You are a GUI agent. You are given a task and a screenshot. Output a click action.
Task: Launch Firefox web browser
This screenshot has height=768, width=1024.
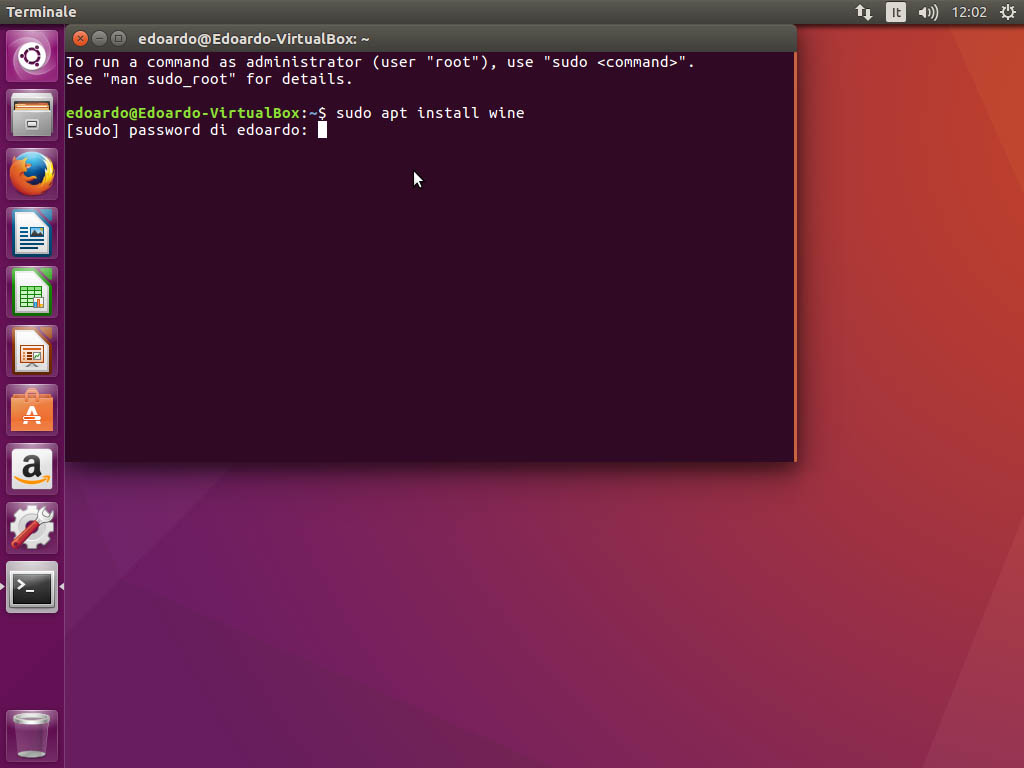tap(33, 174)
